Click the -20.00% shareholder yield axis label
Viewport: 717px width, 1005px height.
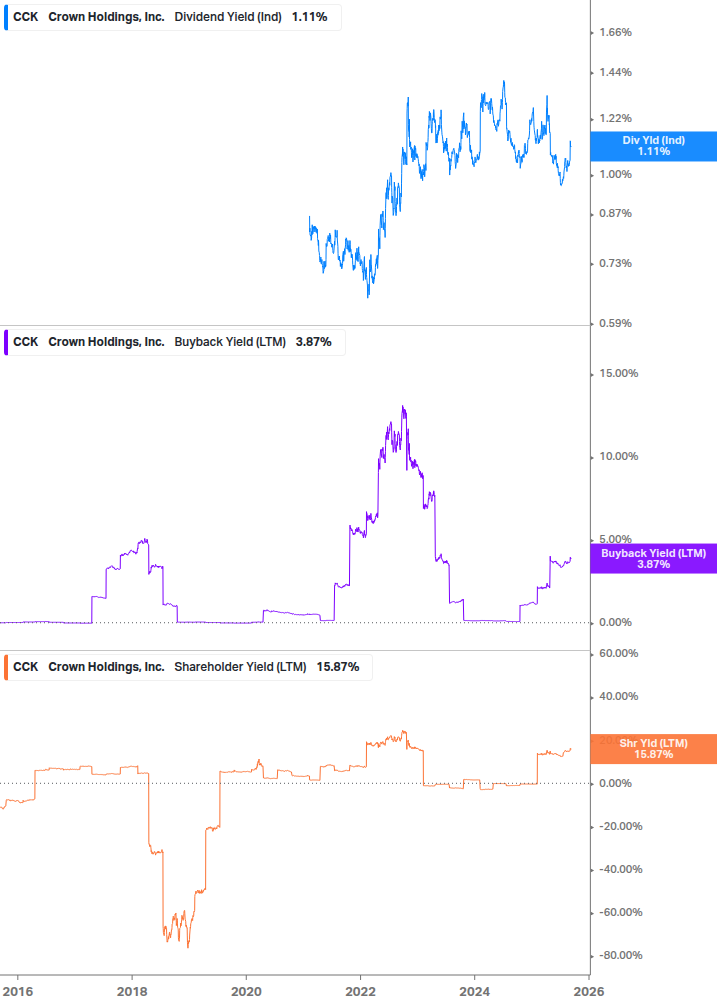click(x=620, y=827)
